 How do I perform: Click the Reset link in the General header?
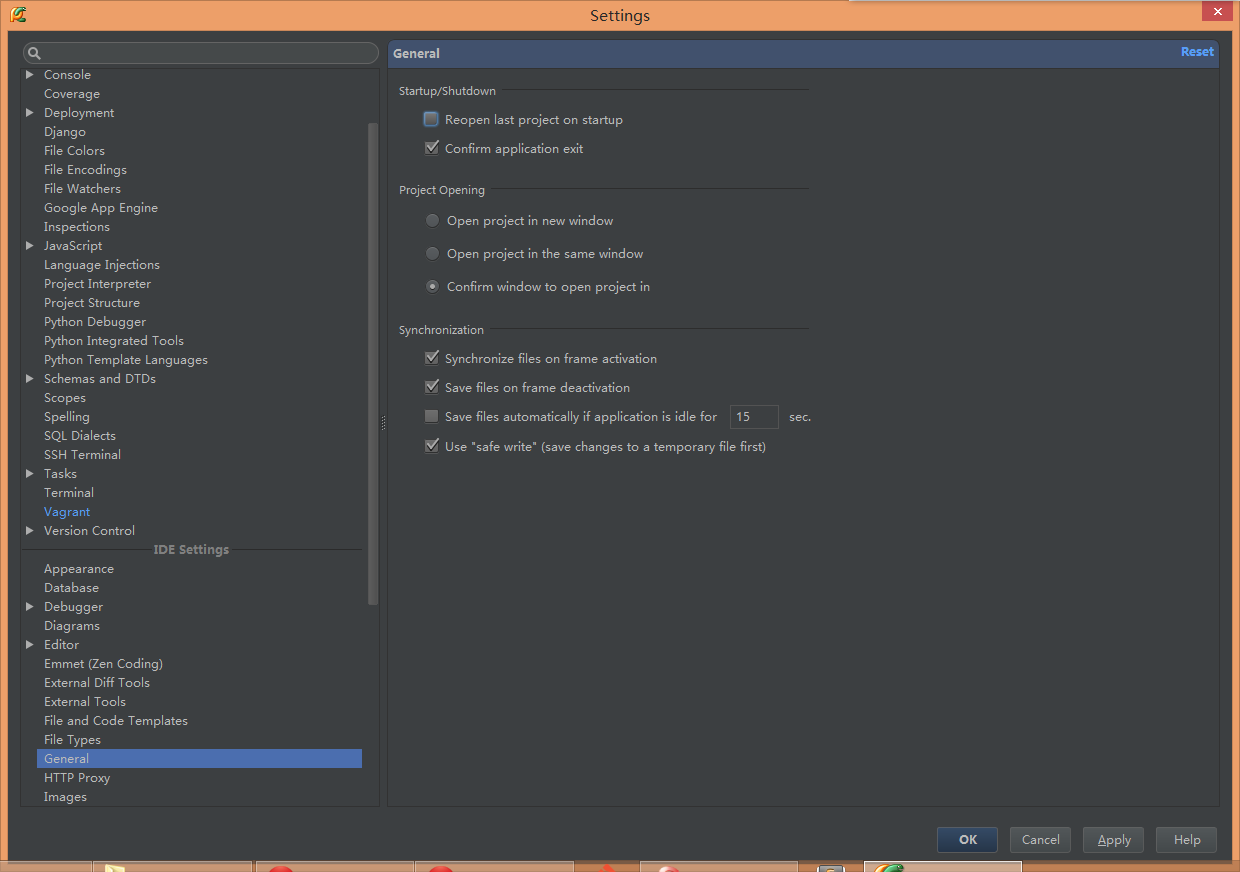pyautogui.click(x=1197, y=52)
